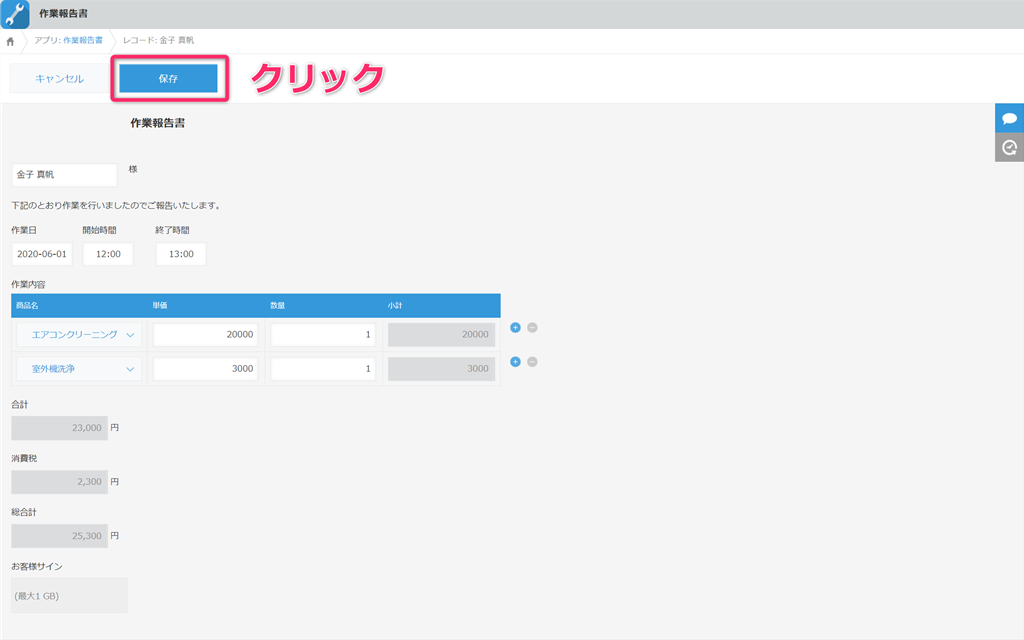1024x640 pixels.
Task: Click the subtotal 3000 cell
Action: (x=441, y=369)
